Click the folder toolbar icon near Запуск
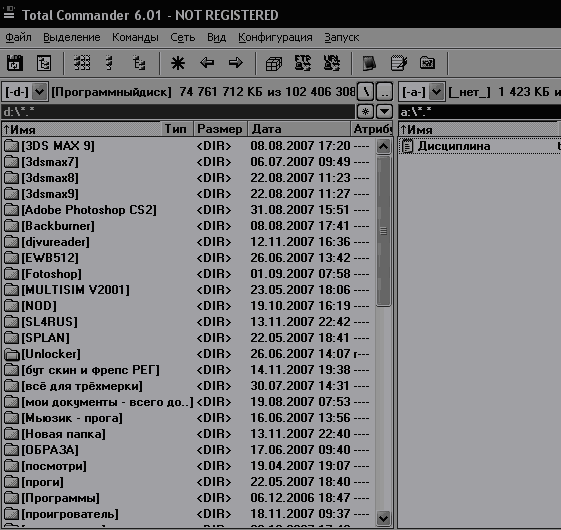 [427, 63]
